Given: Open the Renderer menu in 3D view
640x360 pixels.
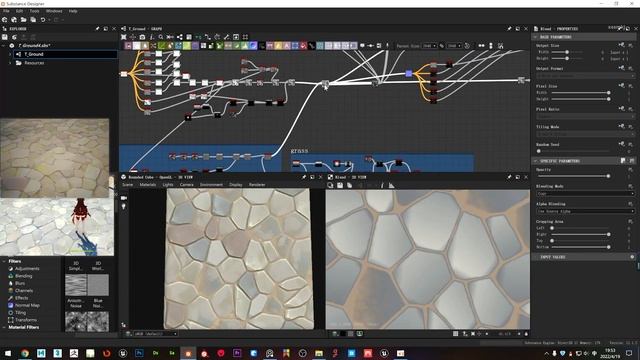Looking at the screenshot, I should (257, 185).
